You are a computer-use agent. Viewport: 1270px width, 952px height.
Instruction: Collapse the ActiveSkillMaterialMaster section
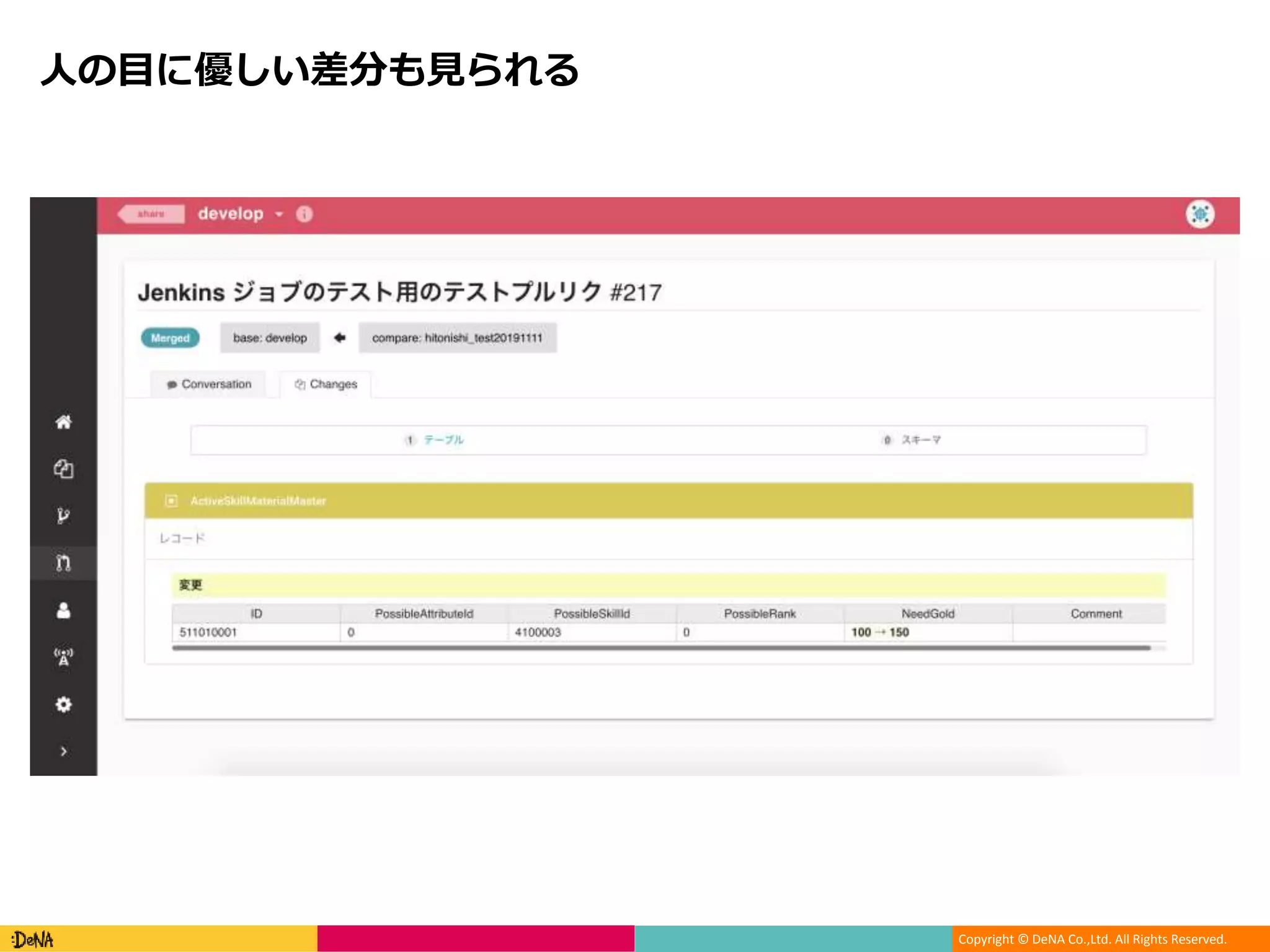coord(171,501)
